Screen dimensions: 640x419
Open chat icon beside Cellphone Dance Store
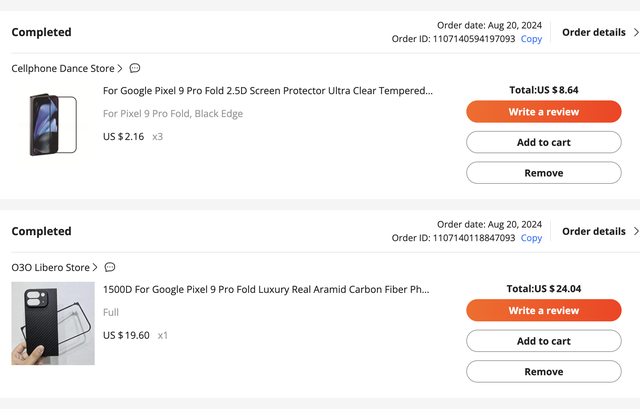(135, 69)
